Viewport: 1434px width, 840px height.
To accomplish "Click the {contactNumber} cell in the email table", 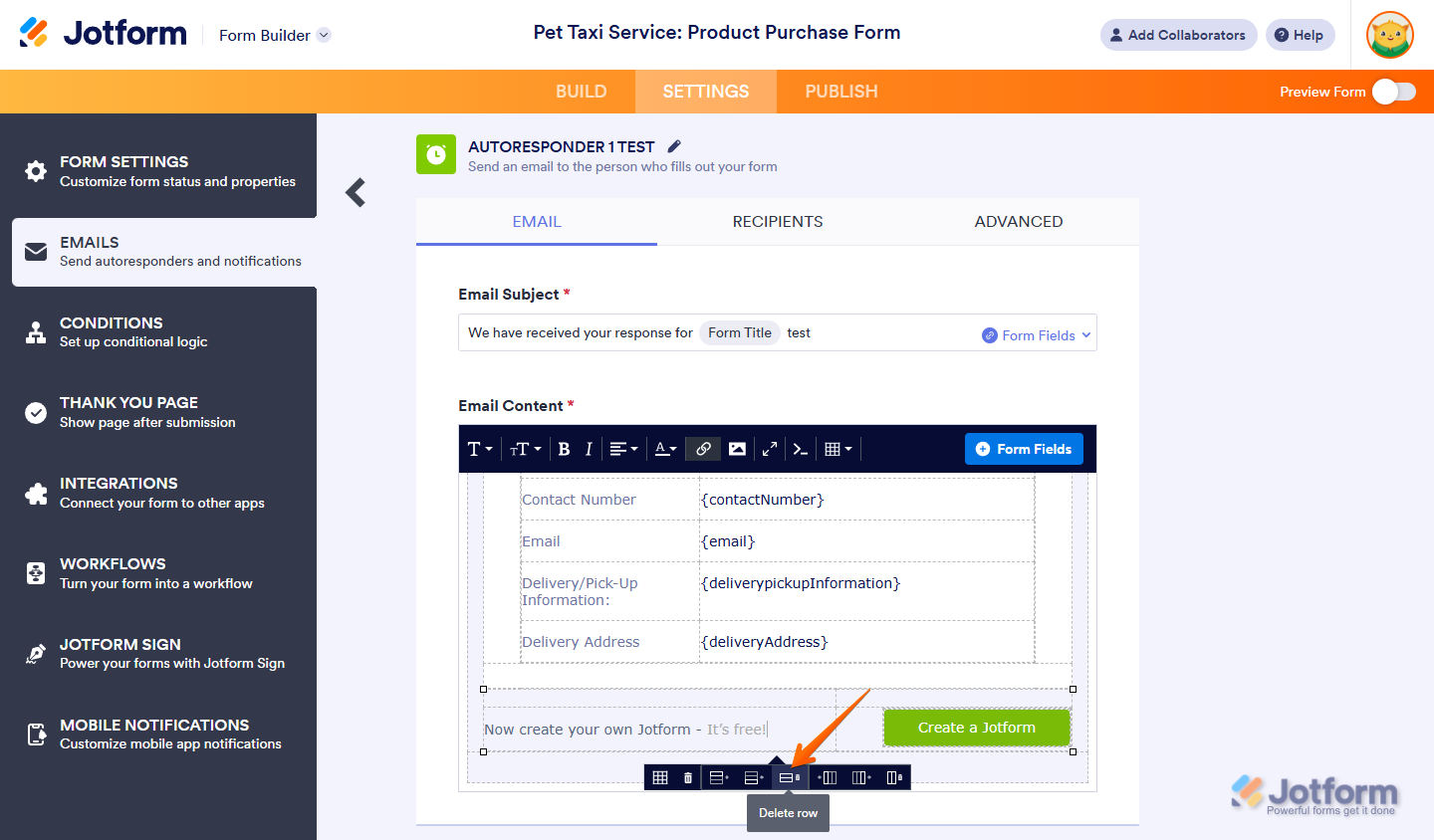I will click(867, 500).
